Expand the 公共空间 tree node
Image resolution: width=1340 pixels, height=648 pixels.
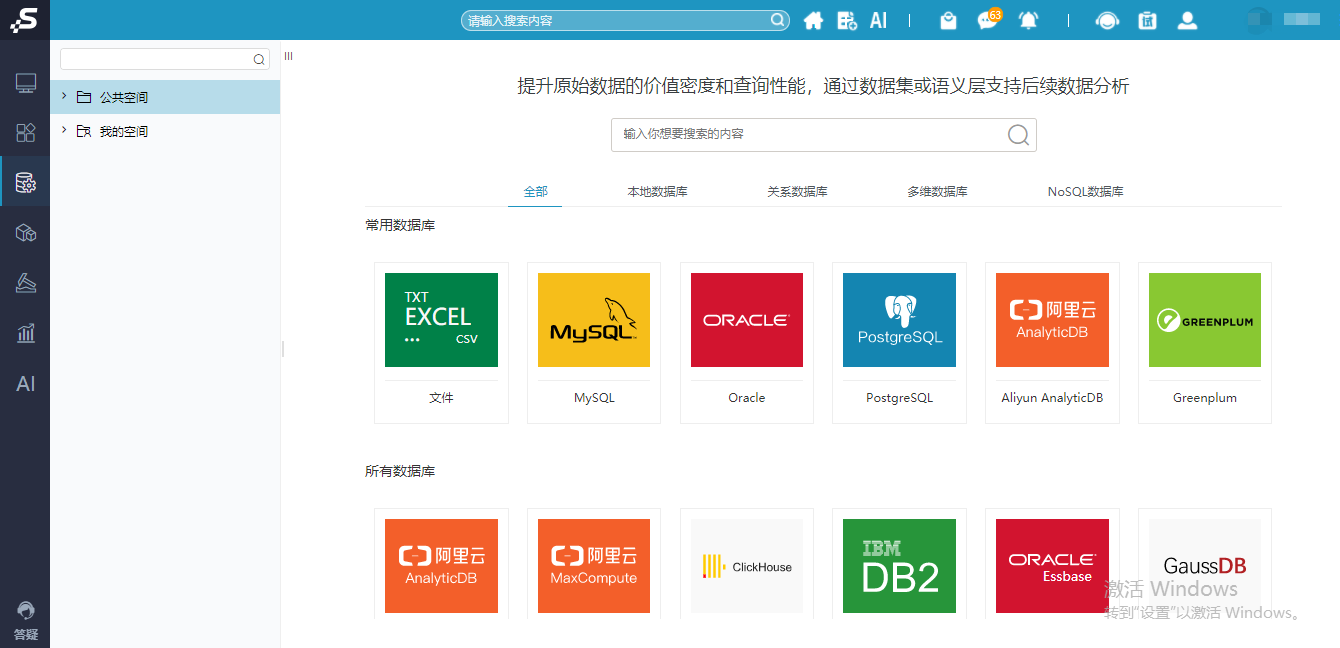pyautogui.click(x=64, y=96)
